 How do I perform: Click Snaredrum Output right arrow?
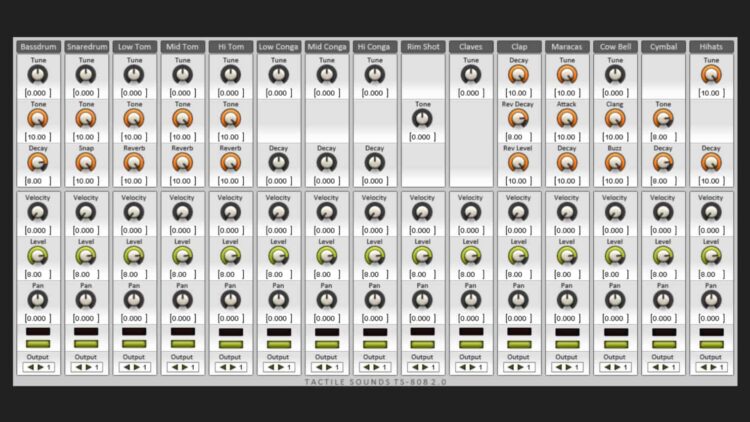pos(88,367)
